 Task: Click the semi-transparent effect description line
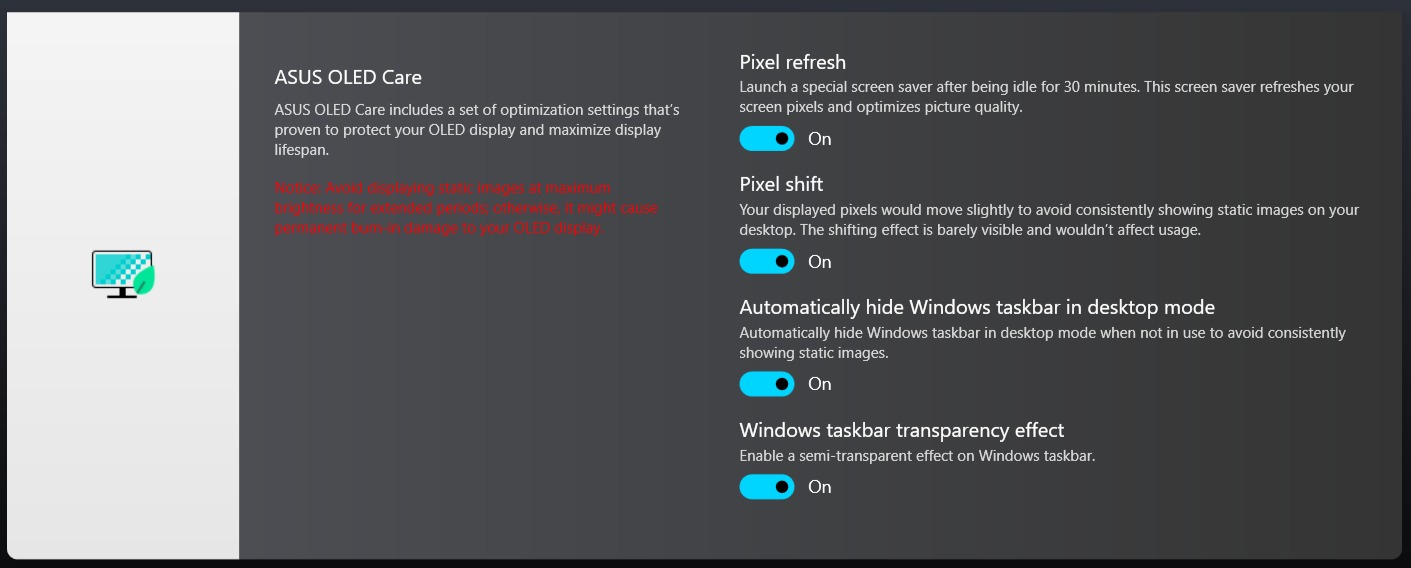[917, 456]
